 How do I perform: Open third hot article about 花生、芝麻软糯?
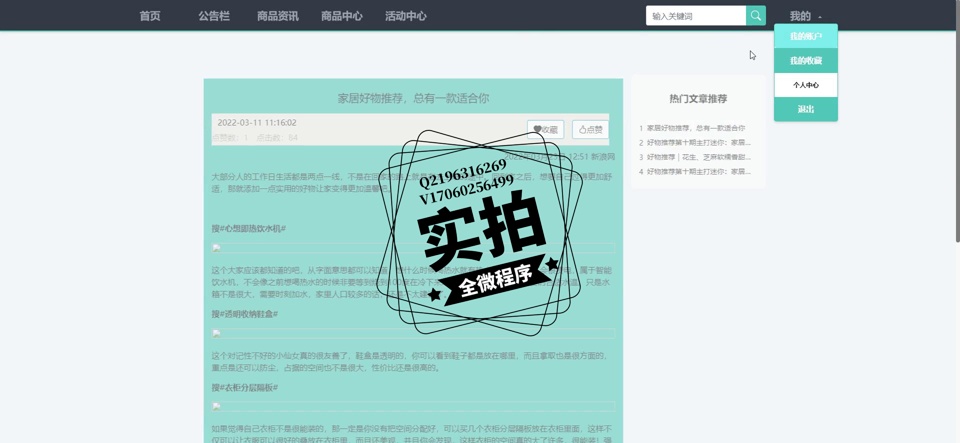[x=698, y=157]
